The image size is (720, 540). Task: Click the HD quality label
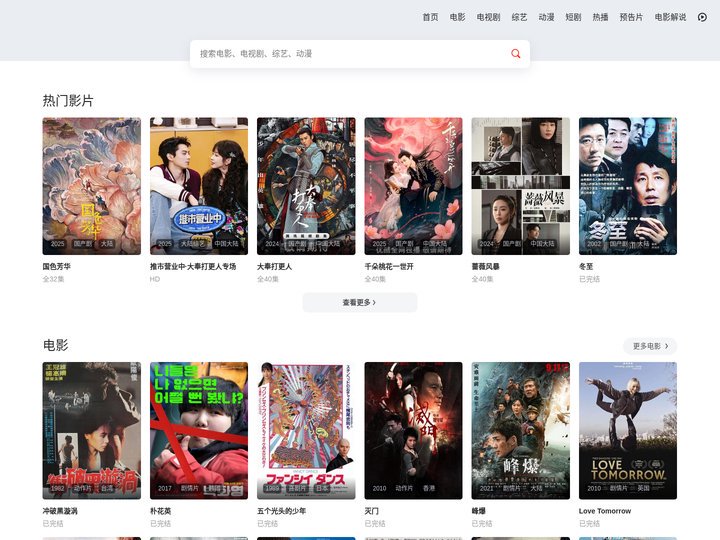pyautogui.click(x=155, y=279)
